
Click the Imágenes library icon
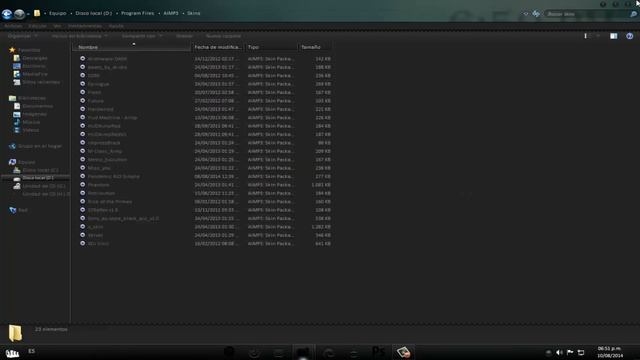pos(17,114)
